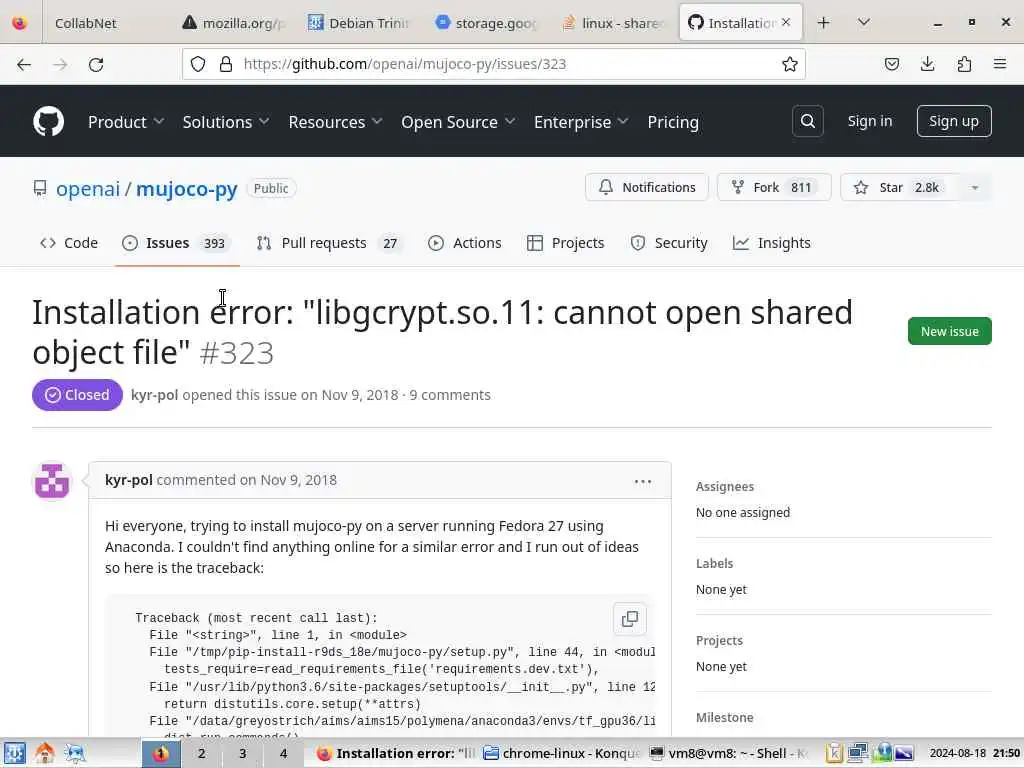Viewport: 1024px width, 768px height.
Task: Switch to the Security tab
Action: click(x=669, y=243)
